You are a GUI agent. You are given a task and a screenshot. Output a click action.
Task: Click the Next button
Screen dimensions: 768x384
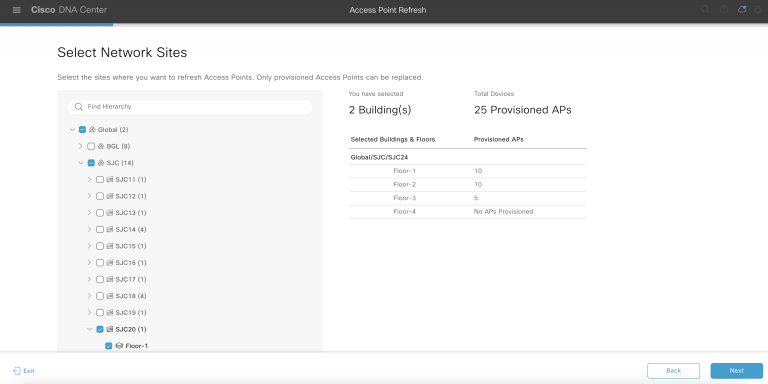pyautogui.click(x=736, y=371)
